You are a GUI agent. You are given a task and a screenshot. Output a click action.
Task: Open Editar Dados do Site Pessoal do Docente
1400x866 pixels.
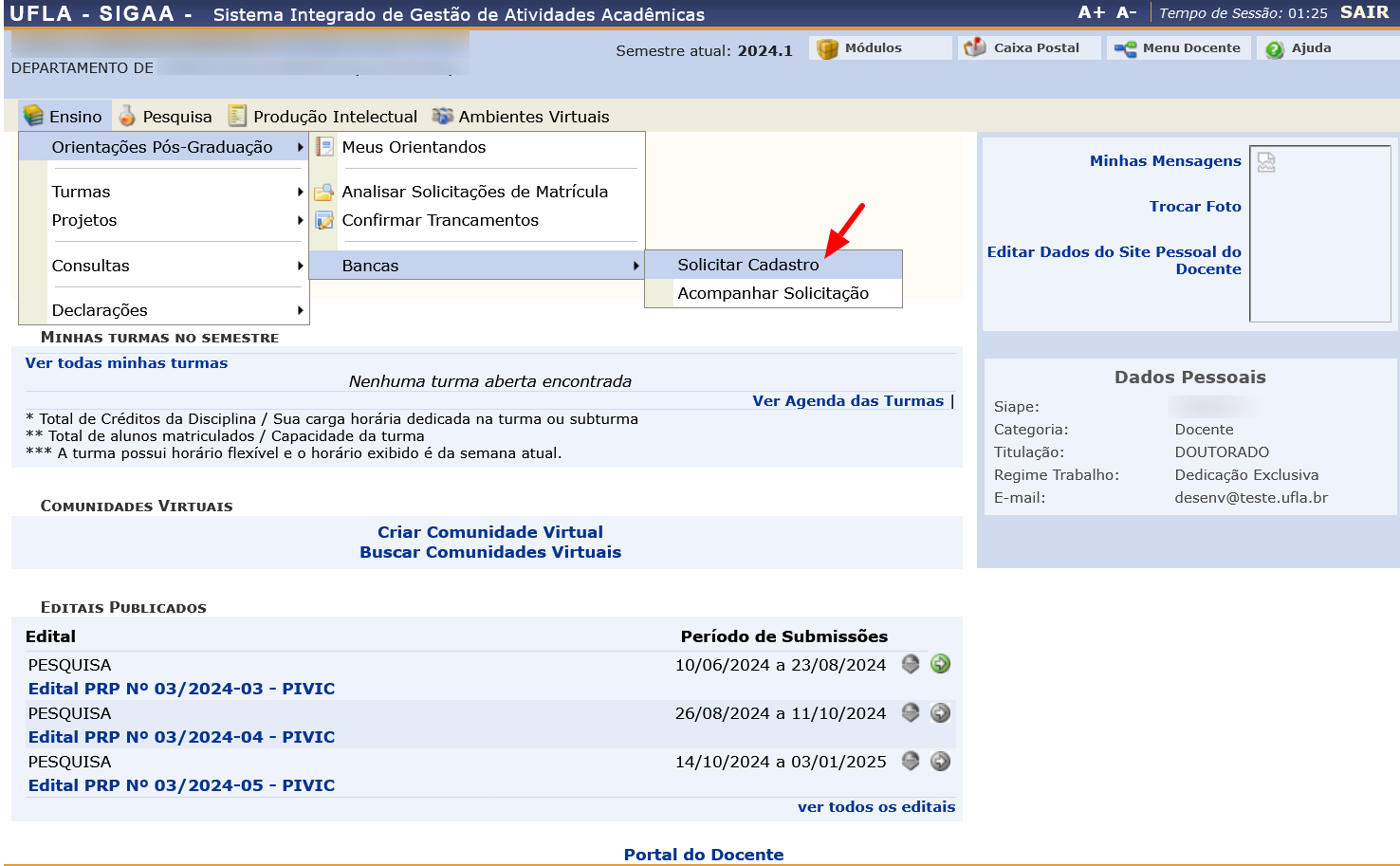pyautogui.click(x=1114, y=260)
